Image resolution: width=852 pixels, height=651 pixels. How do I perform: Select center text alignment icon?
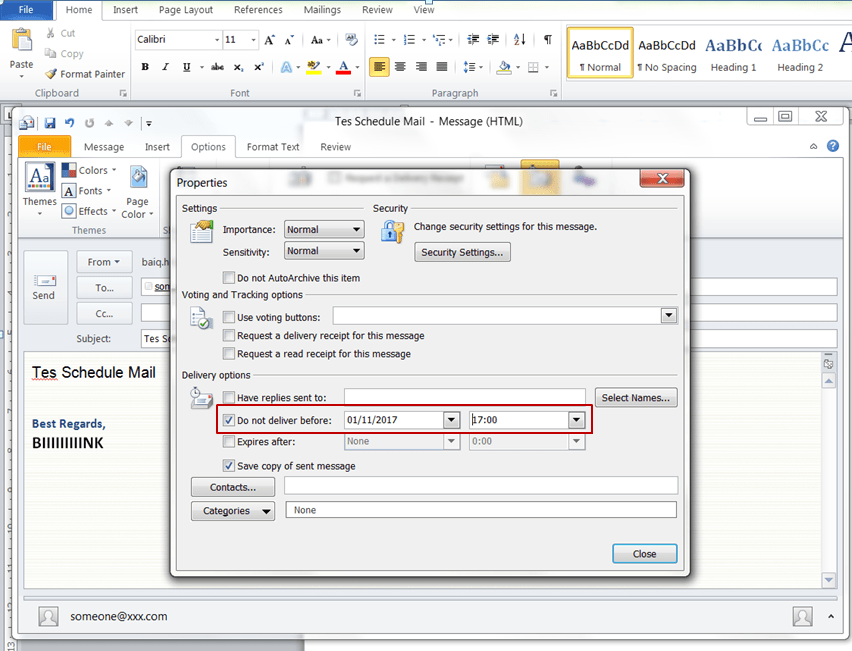click(400, 67)
